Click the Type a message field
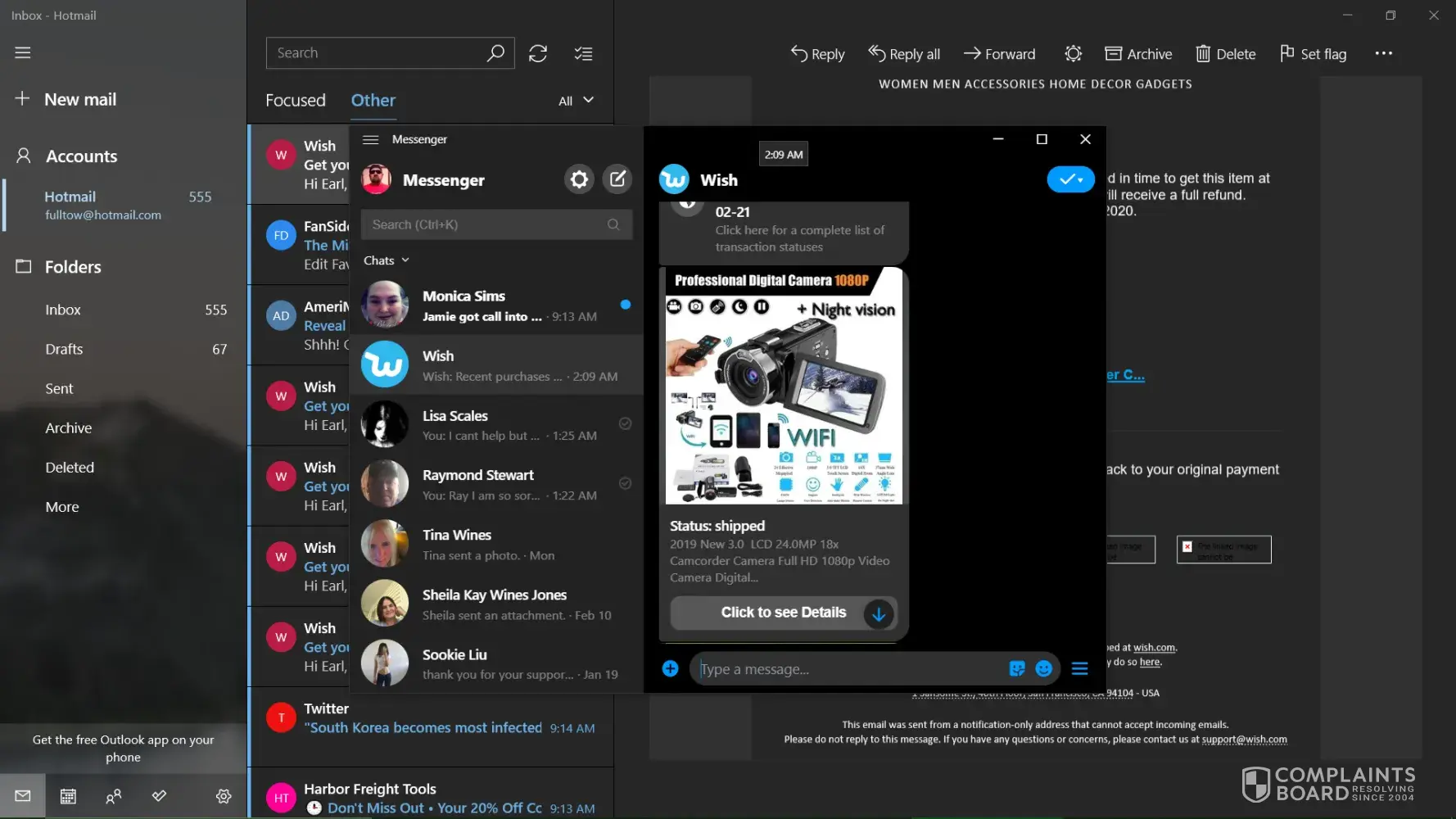Image resolution: width=1456 pixels, height=819 pixels. coord(848,669)
